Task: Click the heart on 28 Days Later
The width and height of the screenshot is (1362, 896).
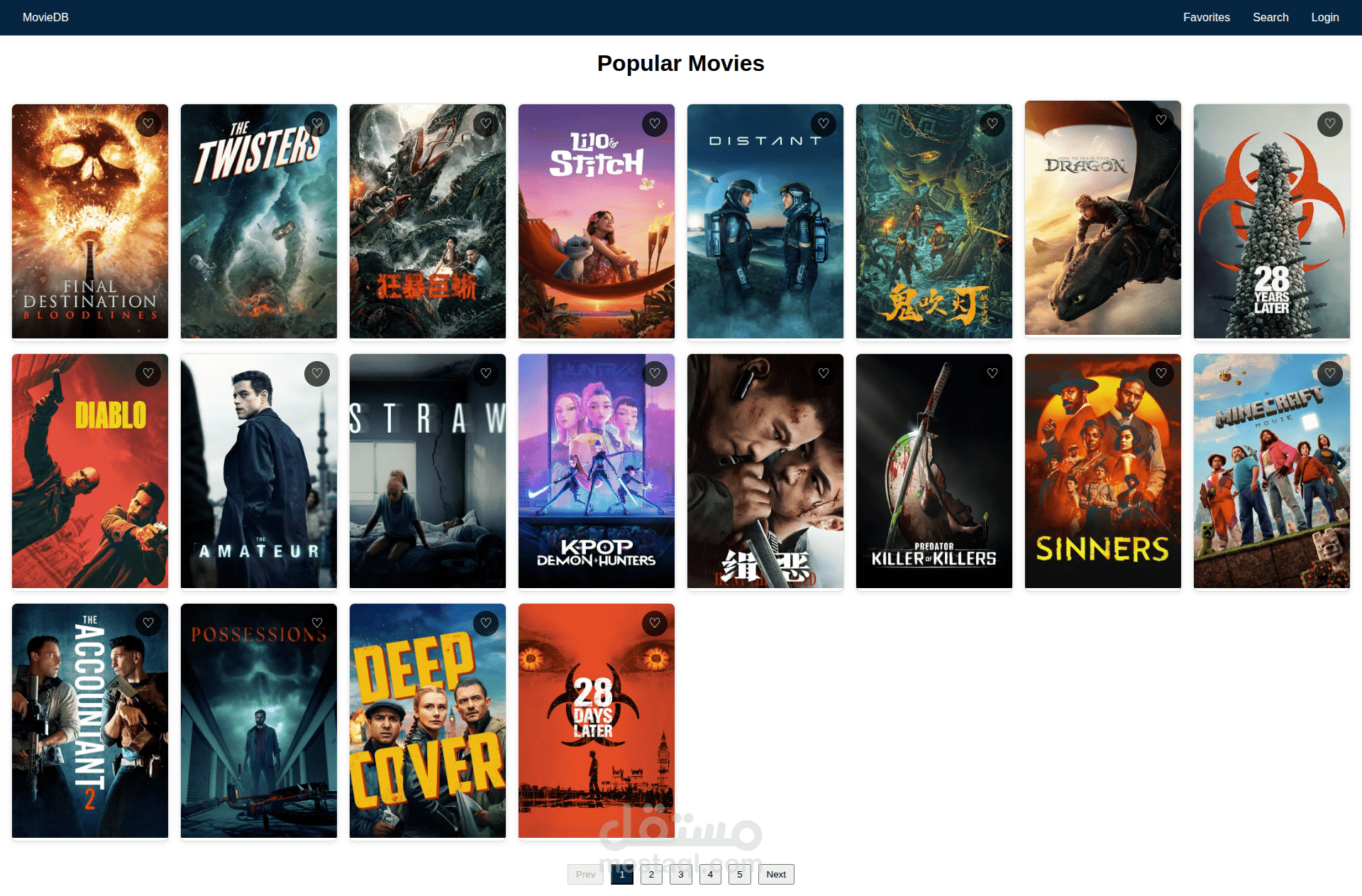Action: (655, 624)
